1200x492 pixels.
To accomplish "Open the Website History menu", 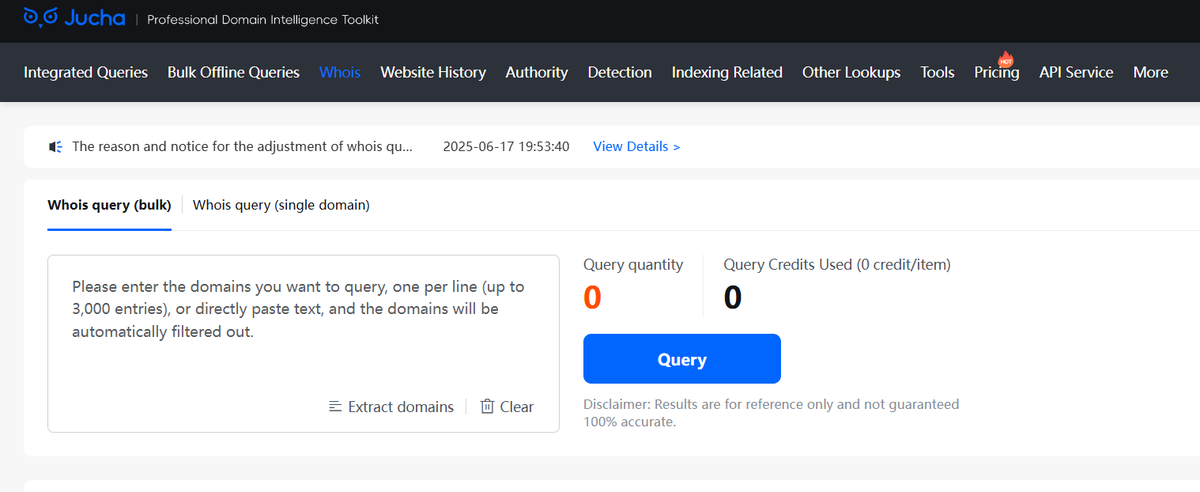I will coord(433,72).
